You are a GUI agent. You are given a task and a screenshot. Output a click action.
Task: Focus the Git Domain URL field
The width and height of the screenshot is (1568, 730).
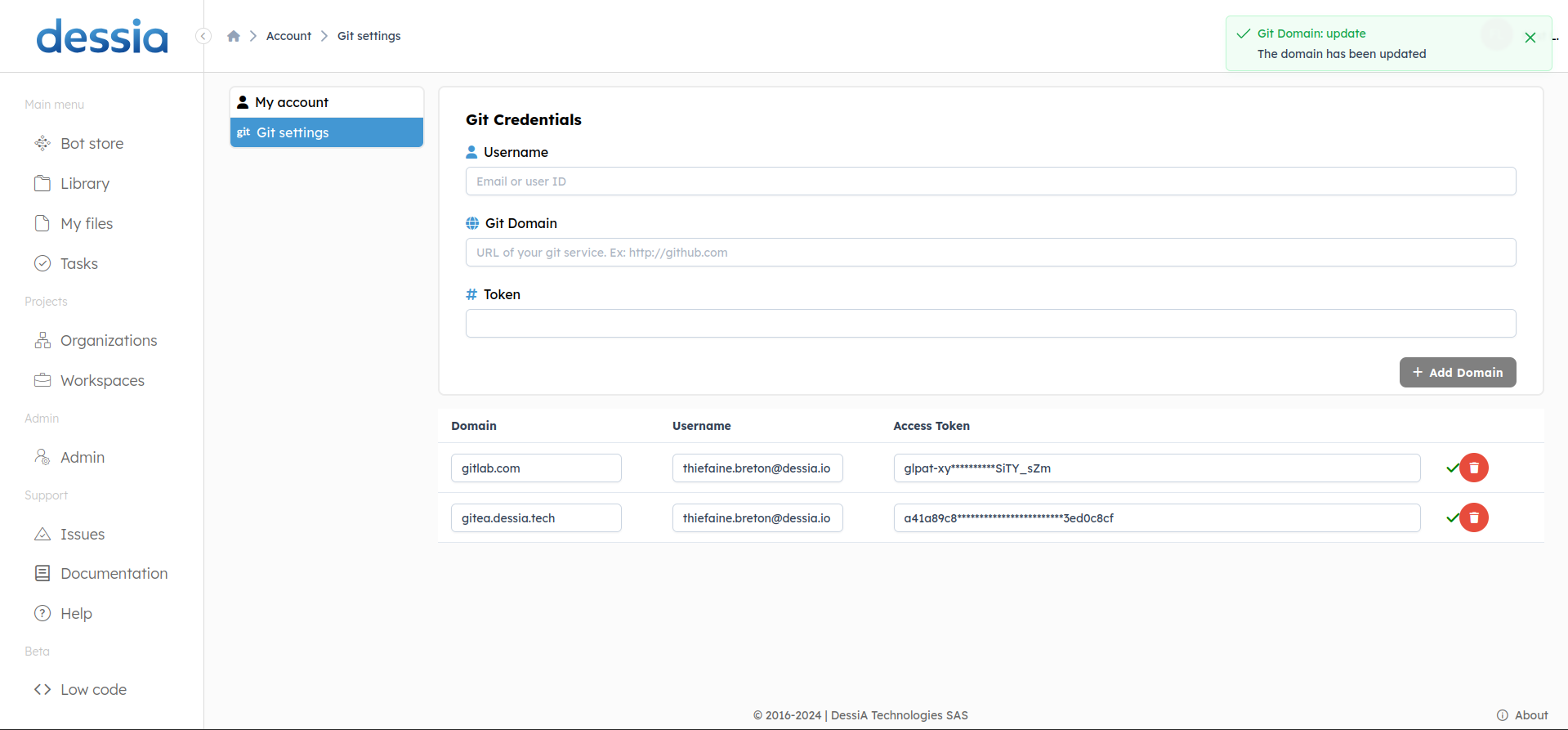(x=990, y=253)
